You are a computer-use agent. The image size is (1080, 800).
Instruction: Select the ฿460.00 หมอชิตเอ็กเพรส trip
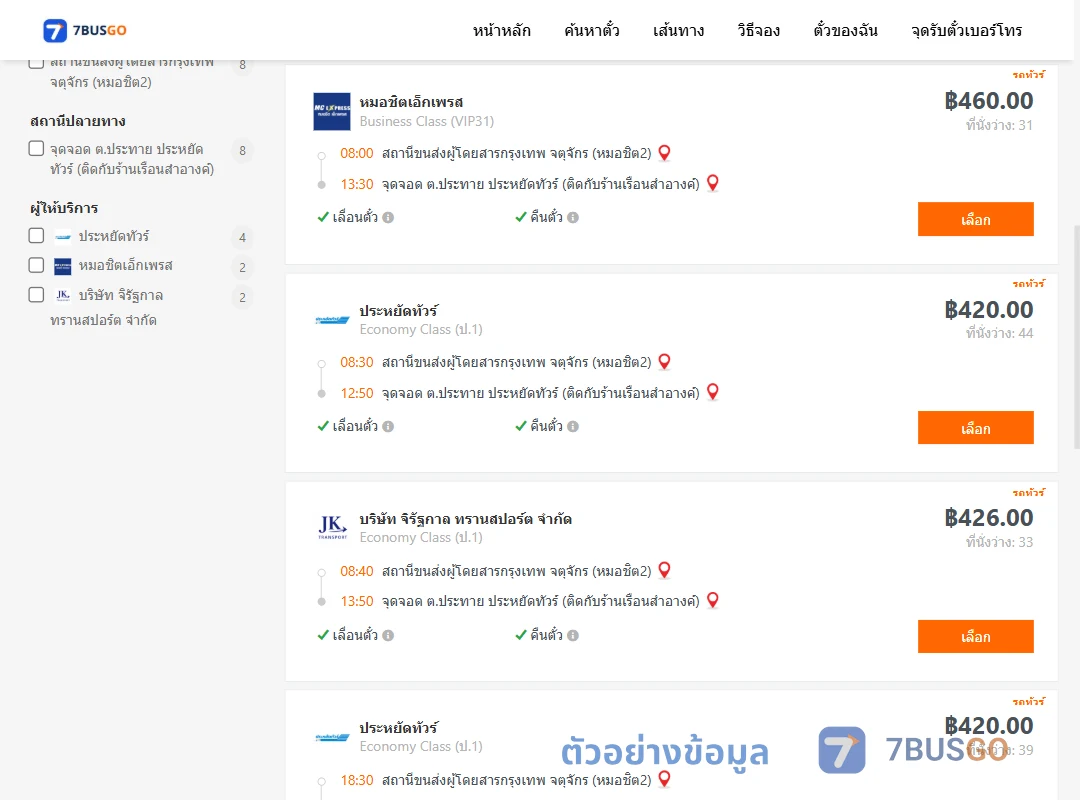point(975,219)
